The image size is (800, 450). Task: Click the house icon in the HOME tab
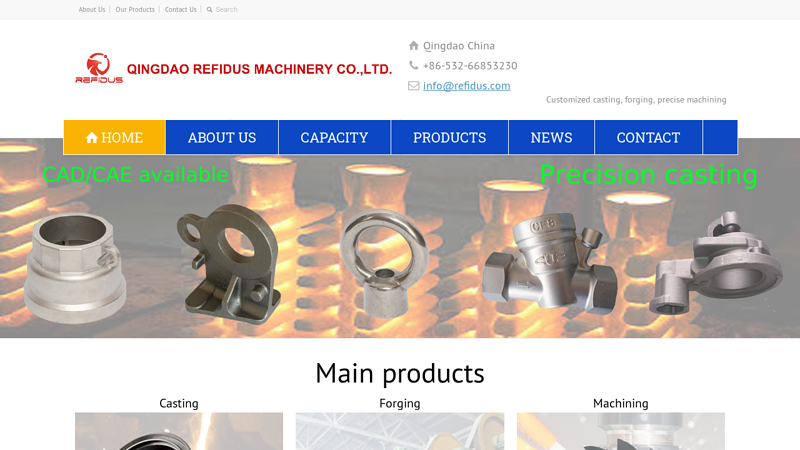click(92, 138)
